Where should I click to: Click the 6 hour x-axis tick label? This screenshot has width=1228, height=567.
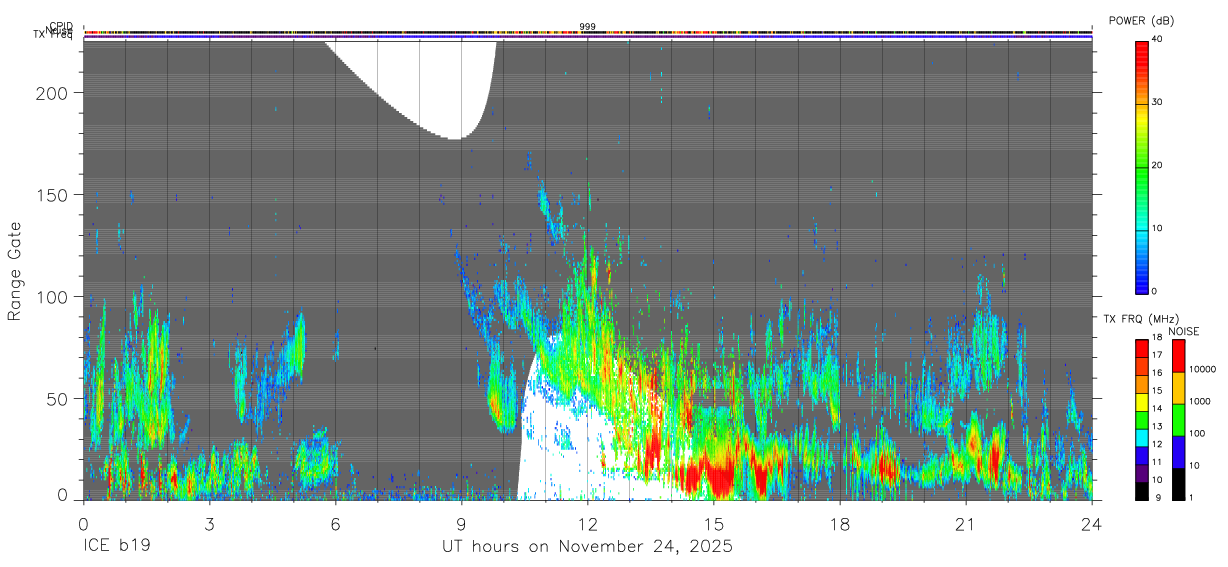coord(335,524)
